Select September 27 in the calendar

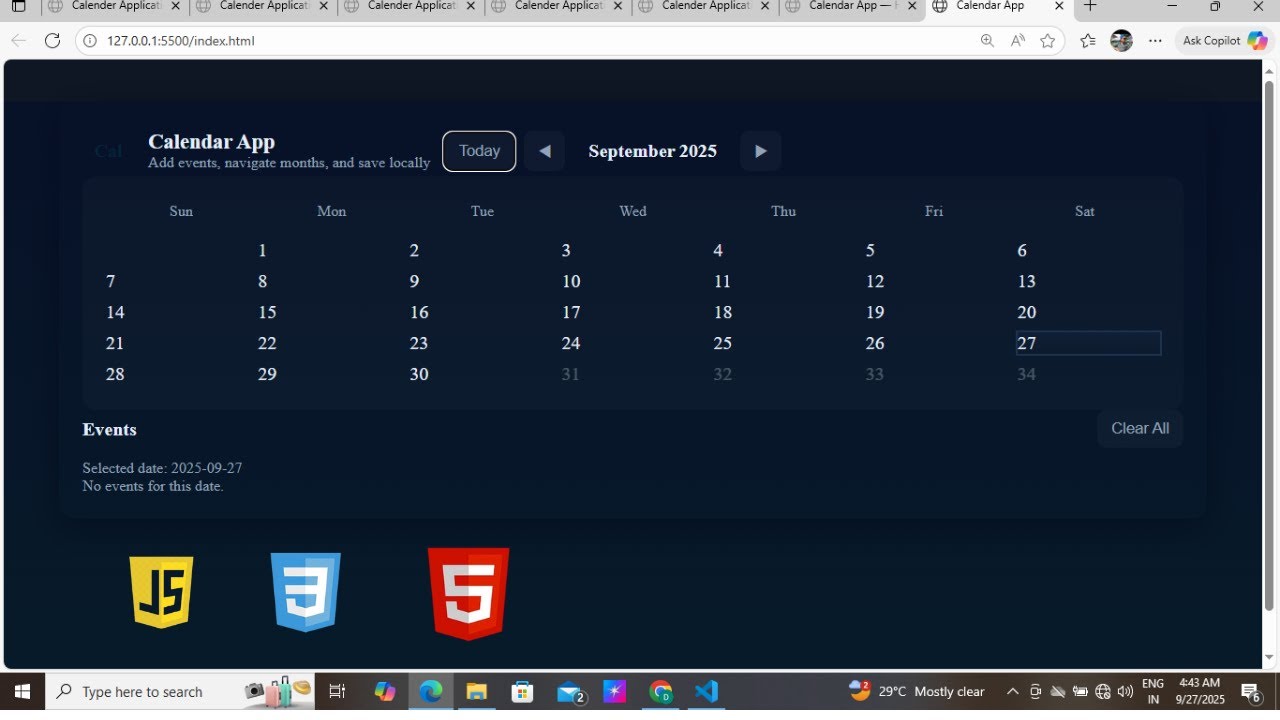1088,343
